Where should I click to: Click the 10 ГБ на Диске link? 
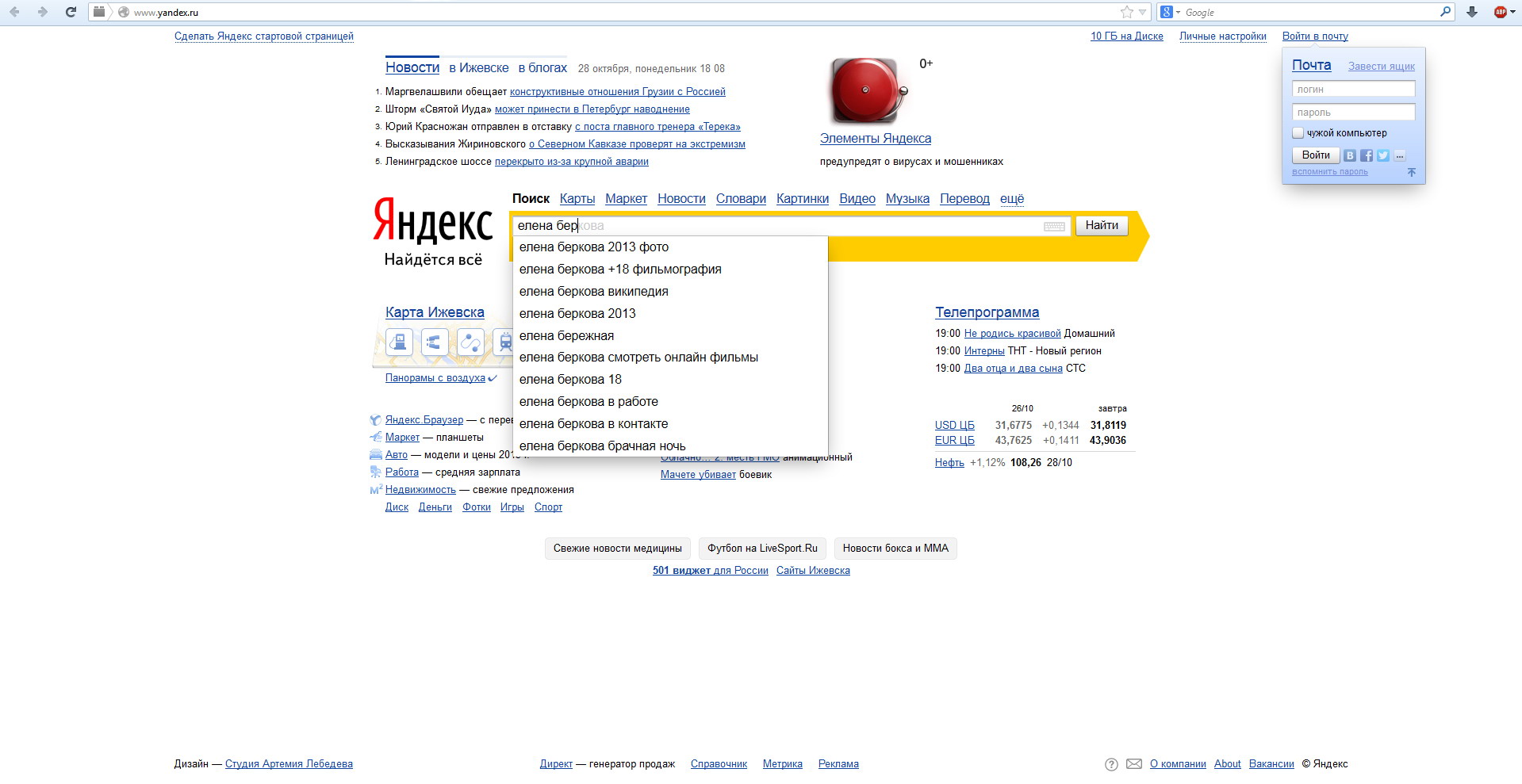coord(1126,36)
